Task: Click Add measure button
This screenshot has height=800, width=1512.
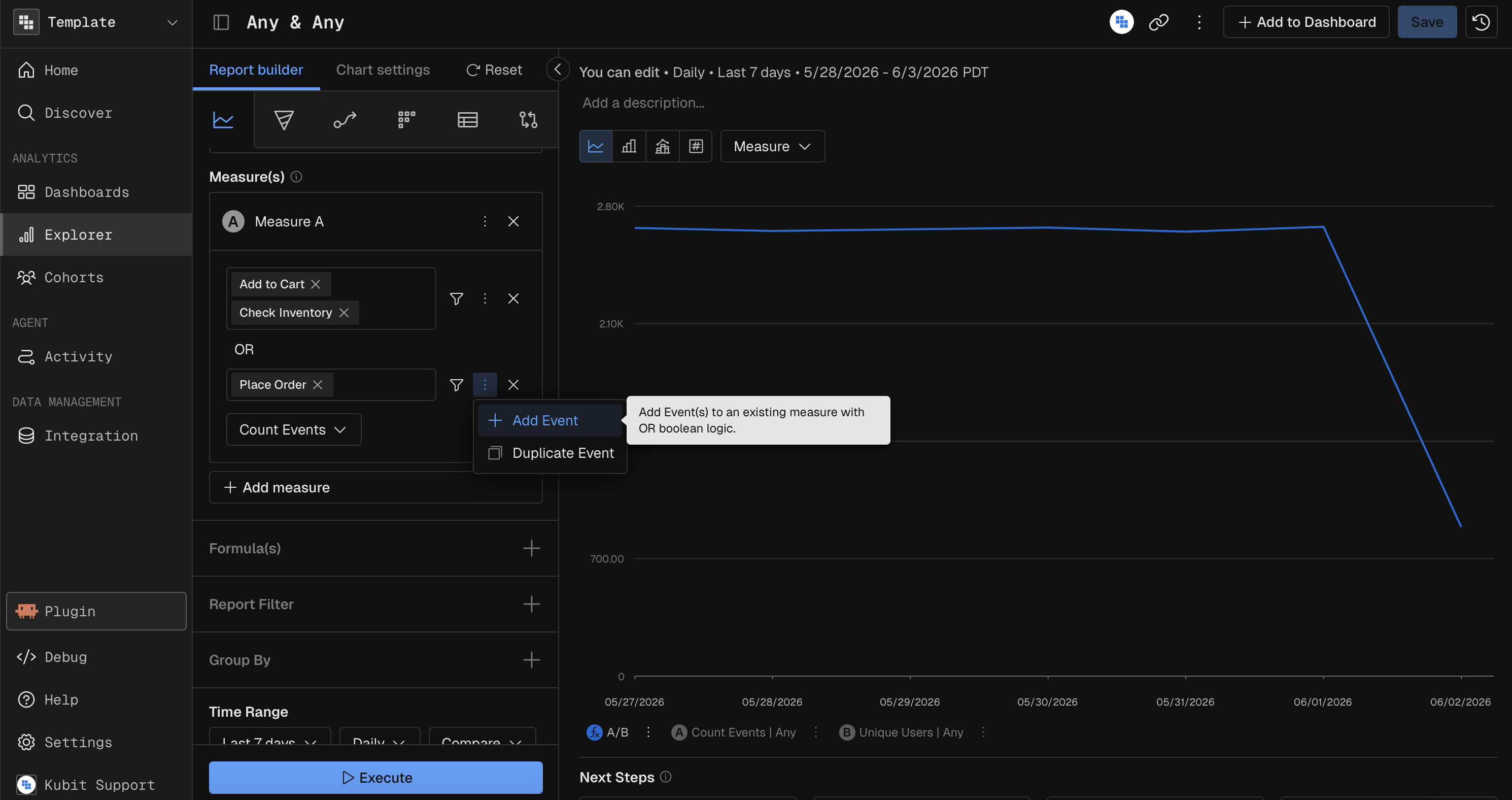Action: [x=375, y=487]
